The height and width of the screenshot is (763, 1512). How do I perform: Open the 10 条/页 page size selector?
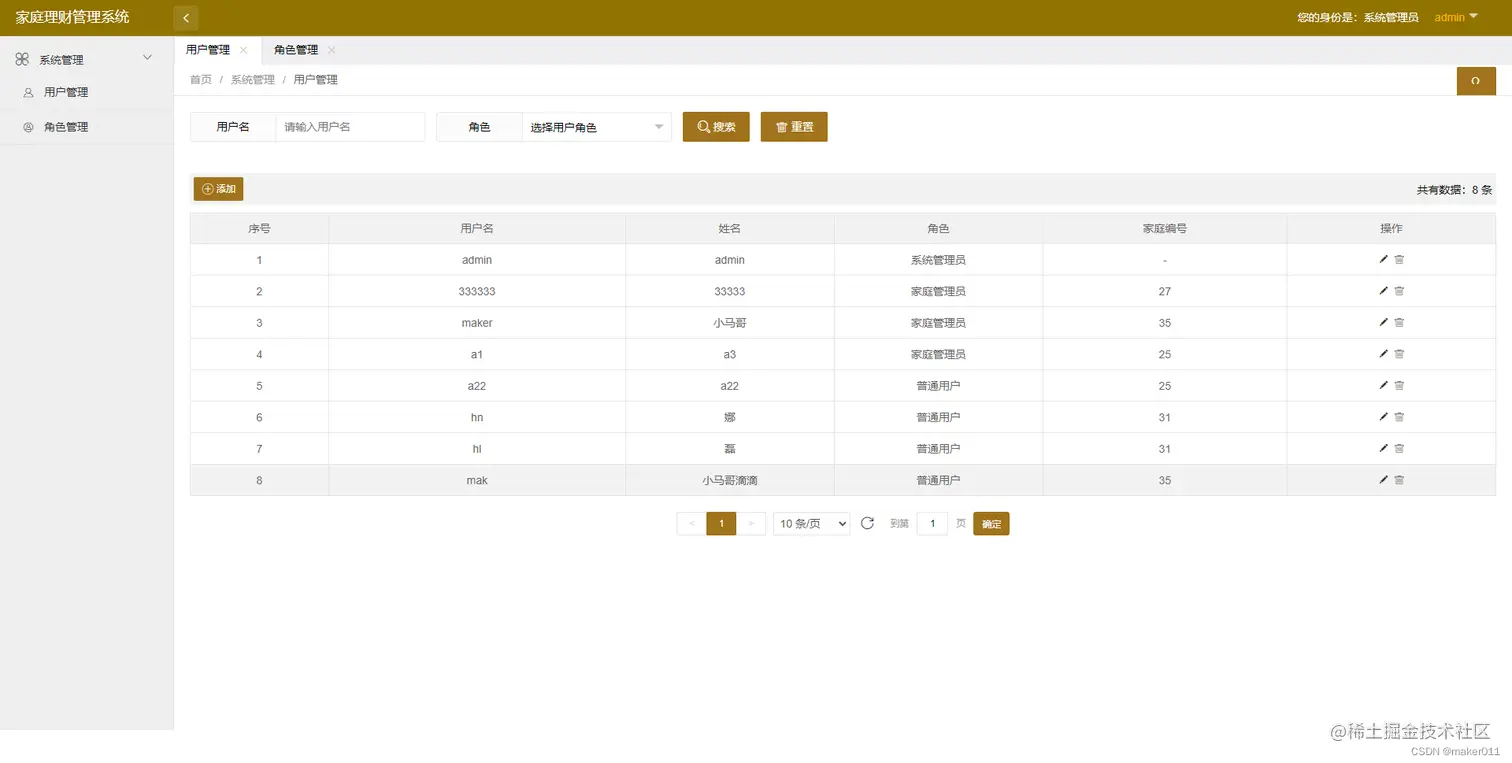811,523
